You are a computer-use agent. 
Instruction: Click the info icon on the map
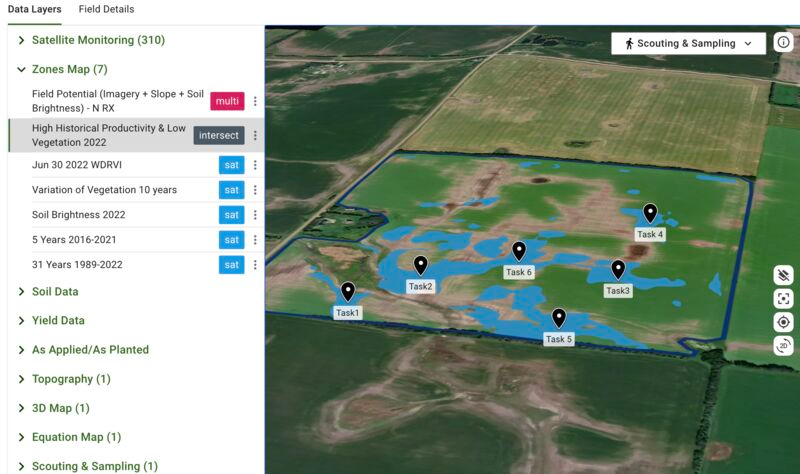tap(783, 43)
